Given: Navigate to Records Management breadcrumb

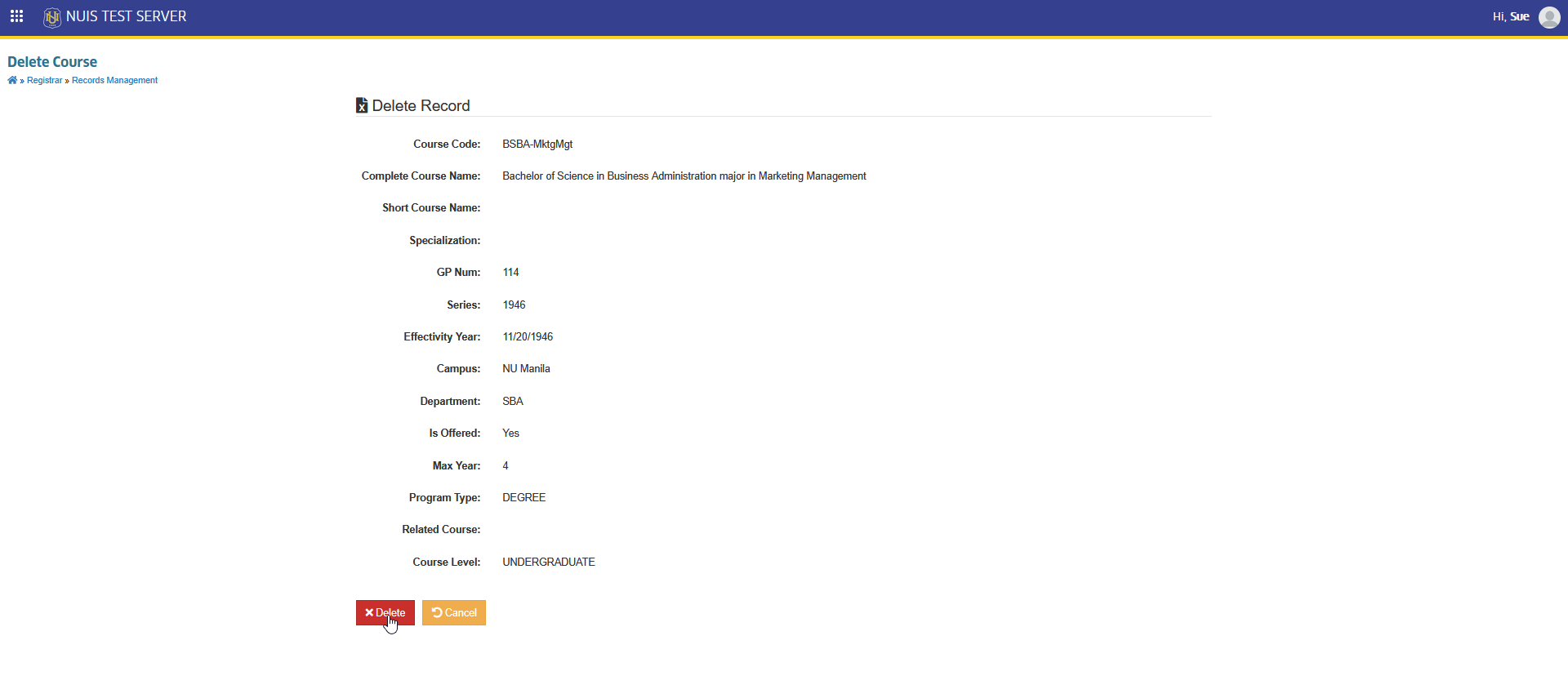Looking at the screenshot, I should (x=114, y=80).
